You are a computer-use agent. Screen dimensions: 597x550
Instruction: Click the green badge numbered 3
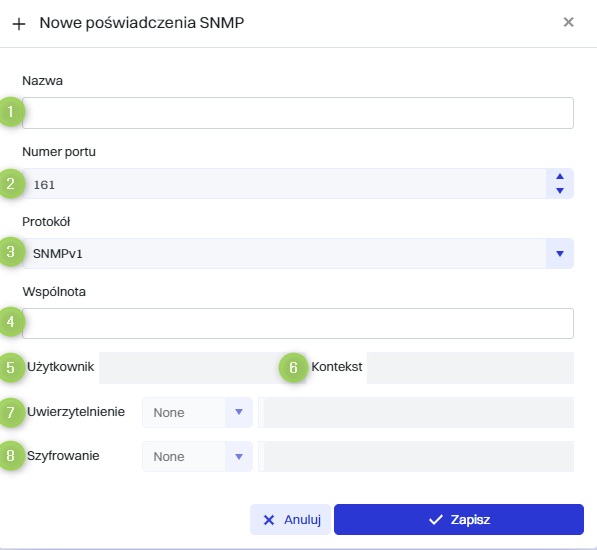11,252
